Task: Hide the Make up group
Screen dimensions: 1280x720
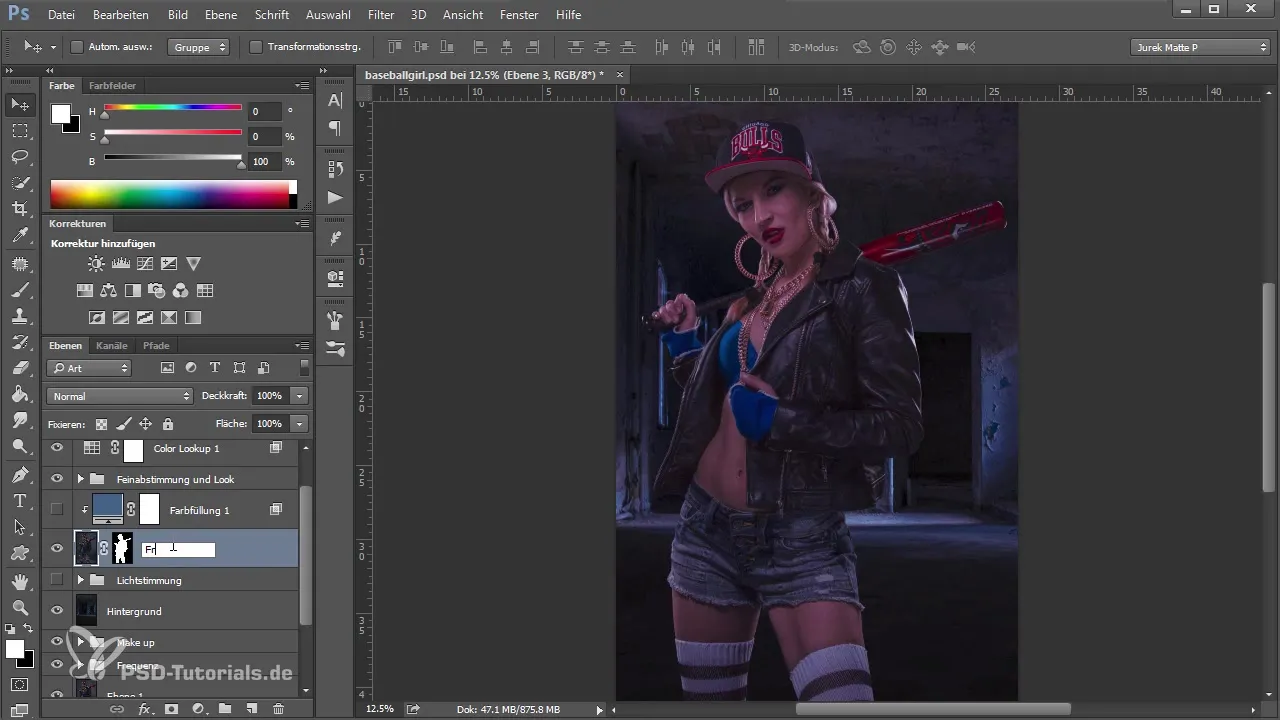Action: tap(57, 642)
